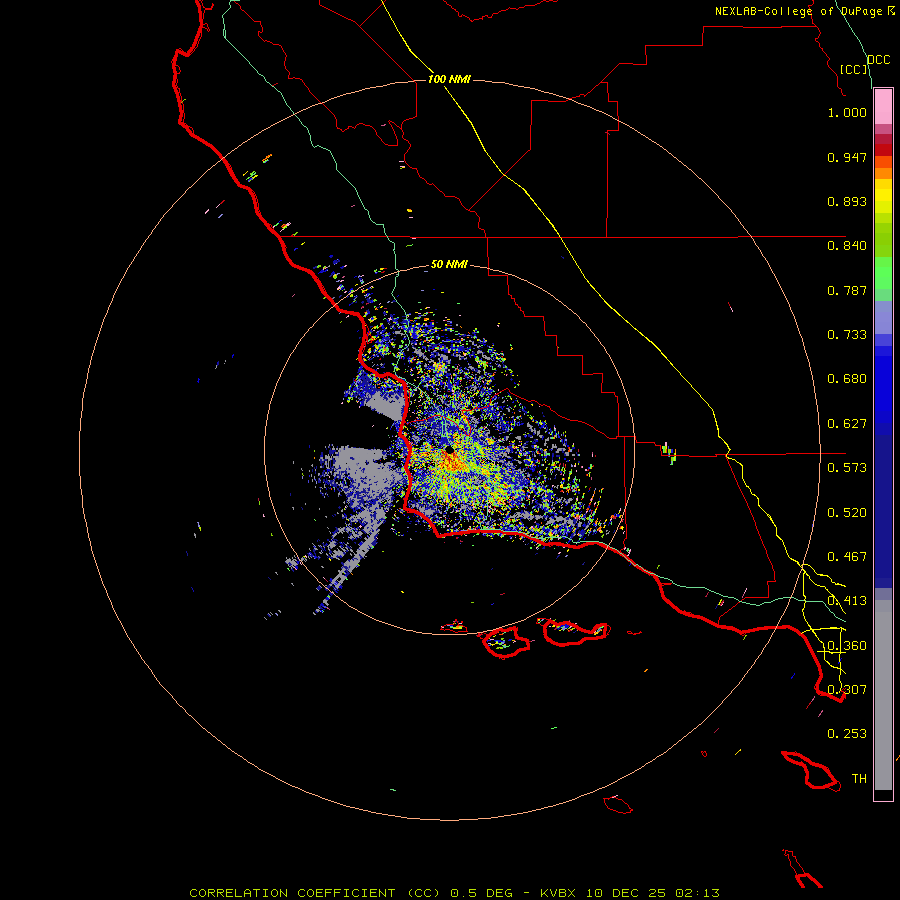Viewport: 900px width, 900px height.
Task: Click the DCC label above the color scale
Action: point(879,60)
